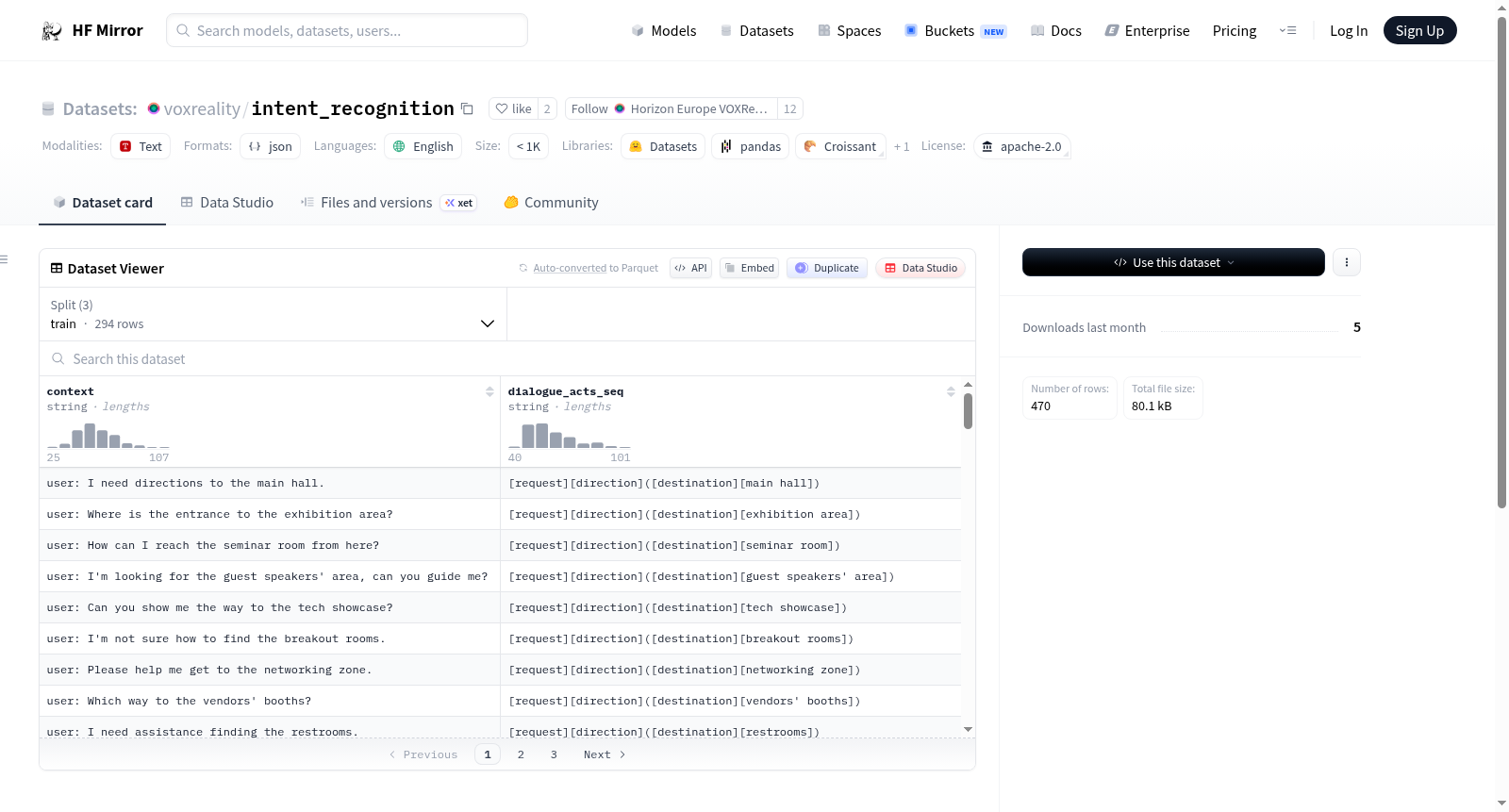Click the page vertical scrollbar thumb

click(1501, 262)
